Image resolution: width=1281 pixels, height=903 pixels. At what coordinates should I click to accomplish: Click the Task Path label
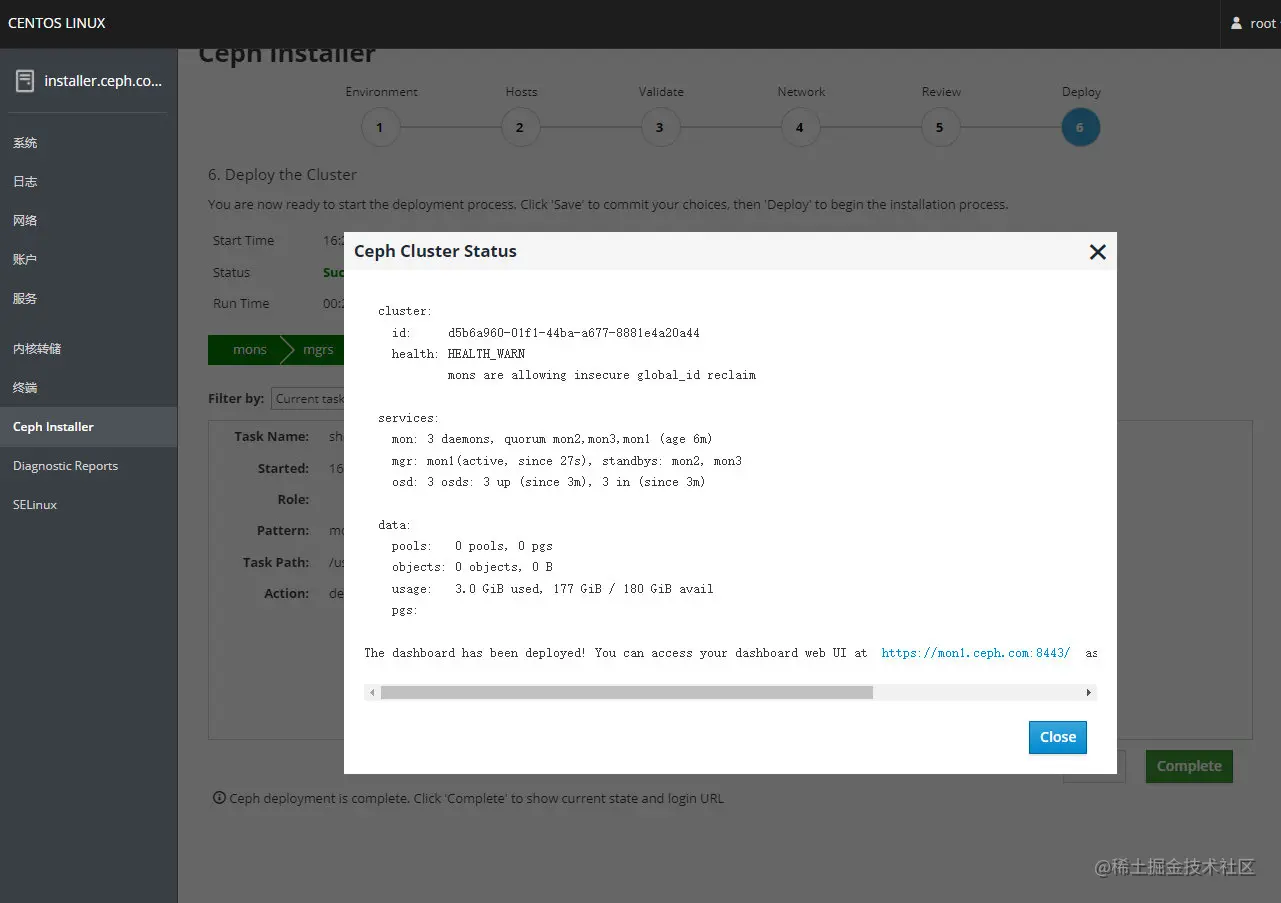(276, 562)
